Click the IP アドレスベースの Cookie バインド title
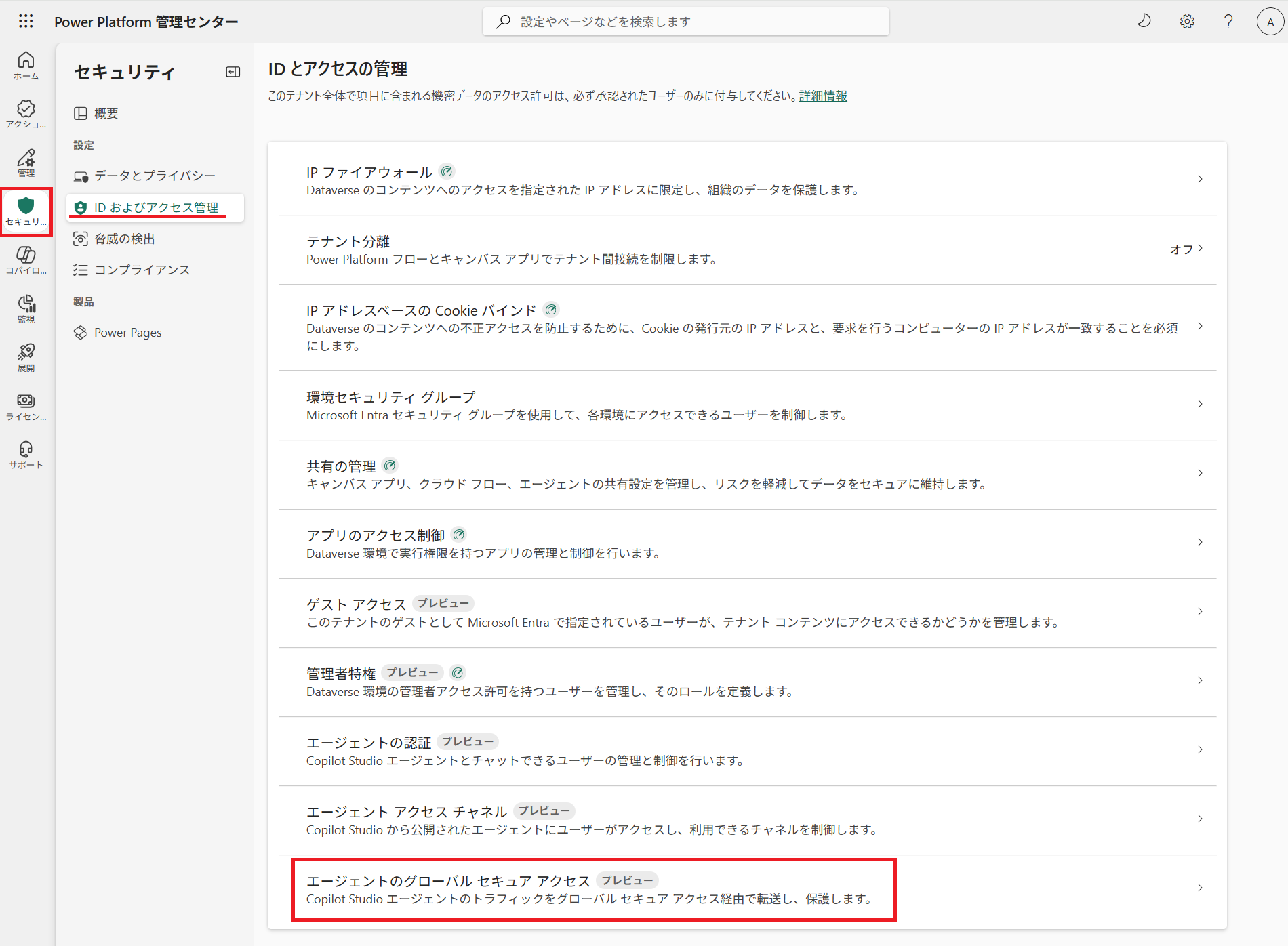Screen dimensions: 1288x946 coord(422,310)
